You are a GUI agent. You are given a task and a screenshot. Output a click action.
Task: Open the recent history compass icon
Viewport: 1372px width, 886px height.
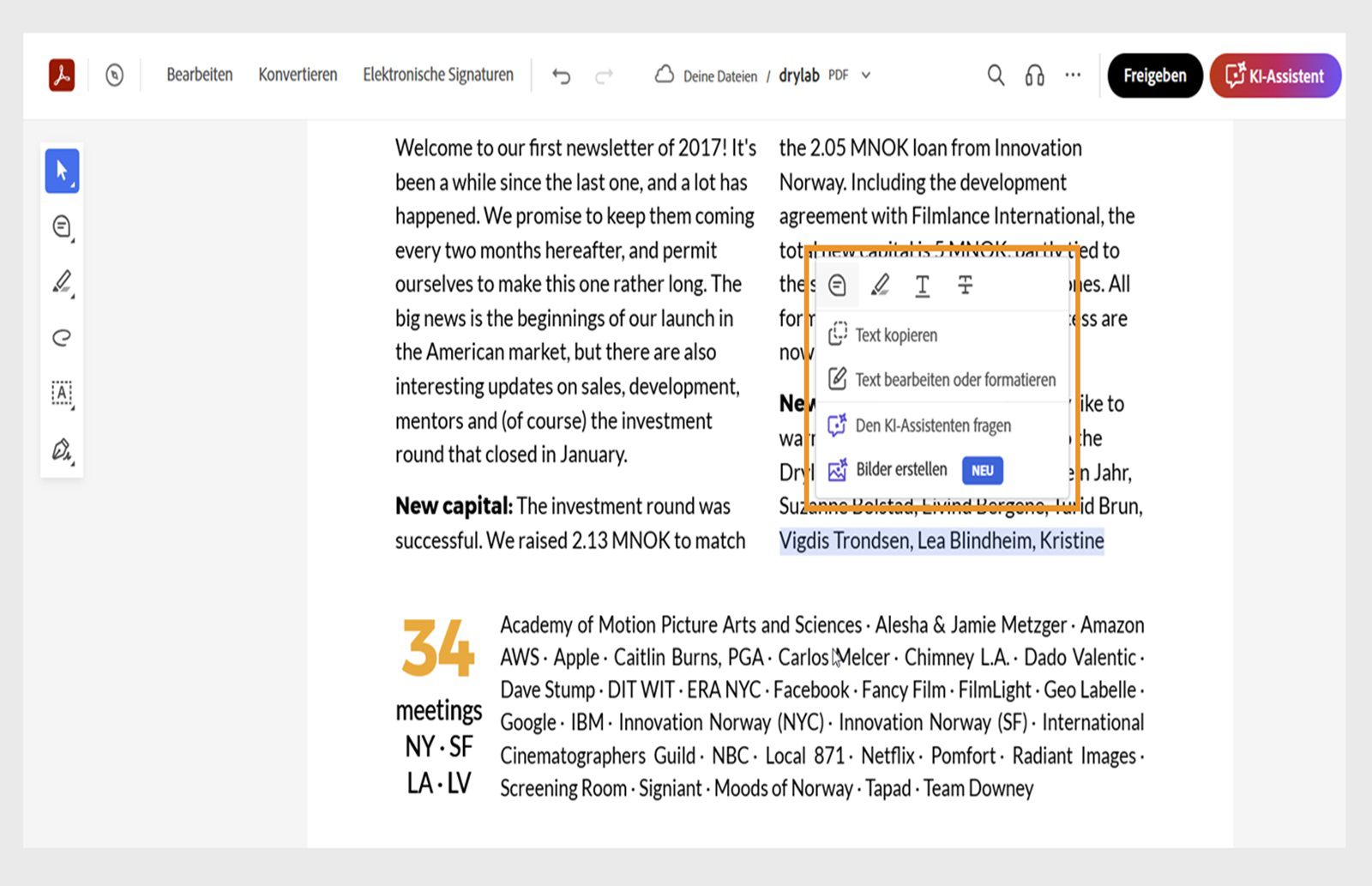click(114, 75)
